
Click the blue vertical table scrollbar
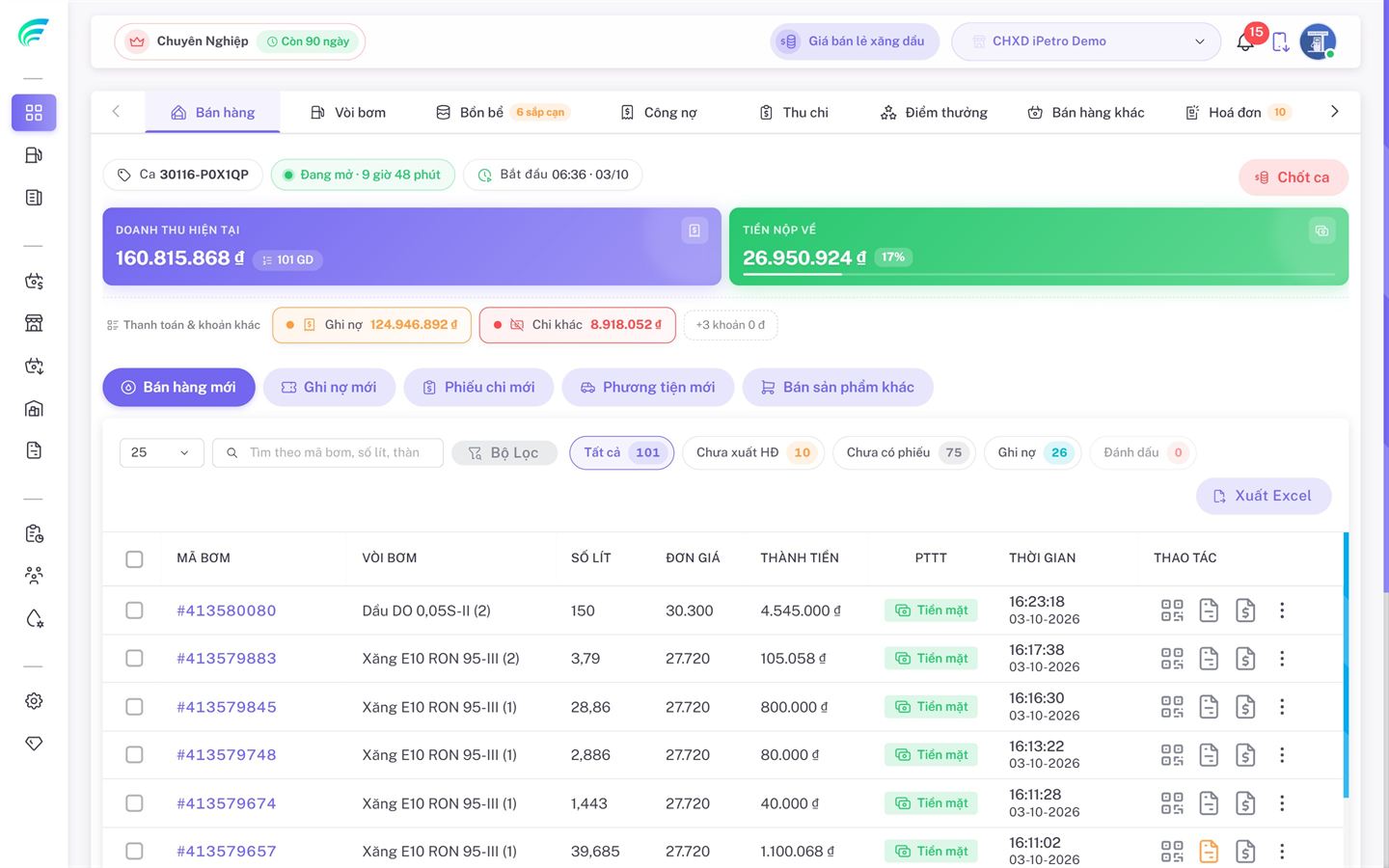(1346, 665)
